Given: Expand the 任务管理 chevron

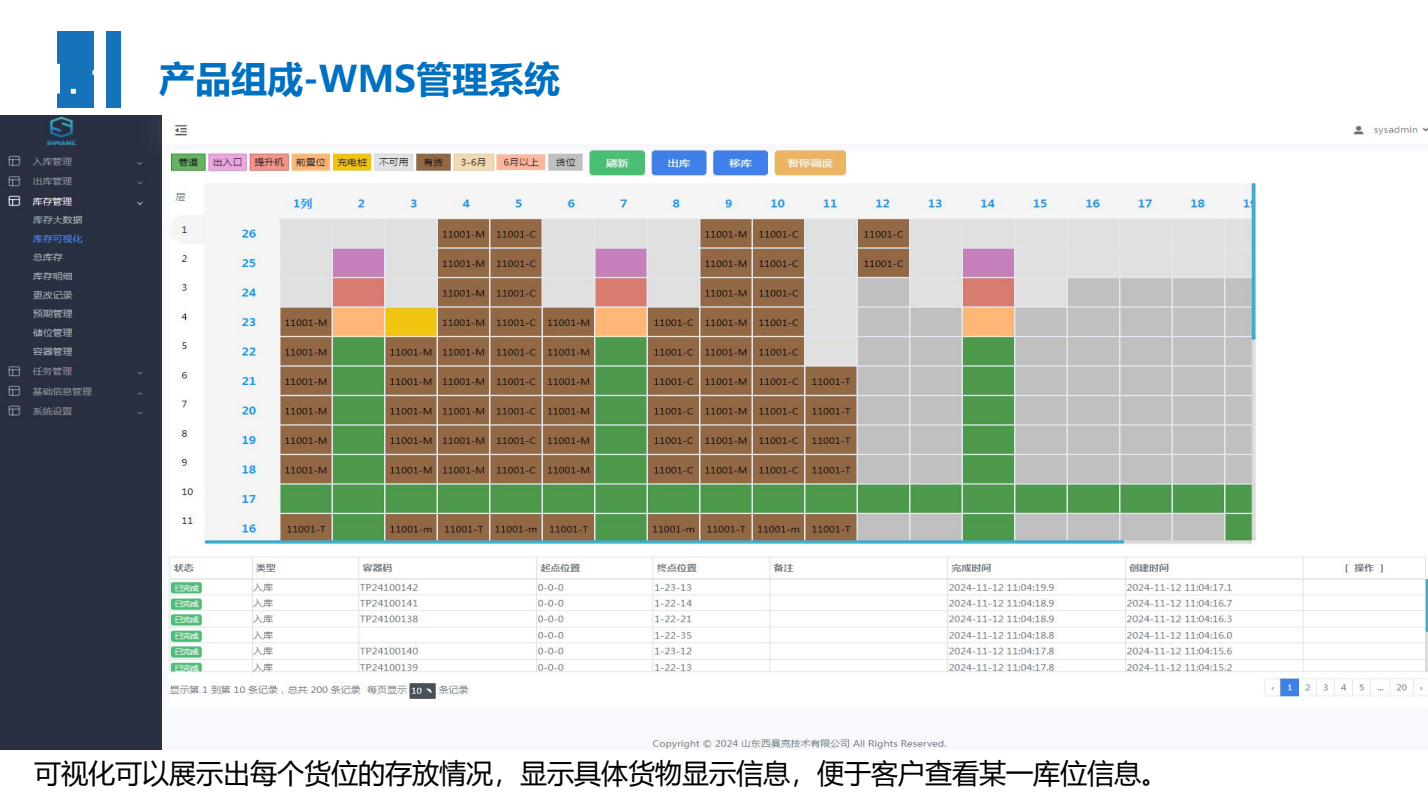Looking at the screenshot, I should 140,372.
